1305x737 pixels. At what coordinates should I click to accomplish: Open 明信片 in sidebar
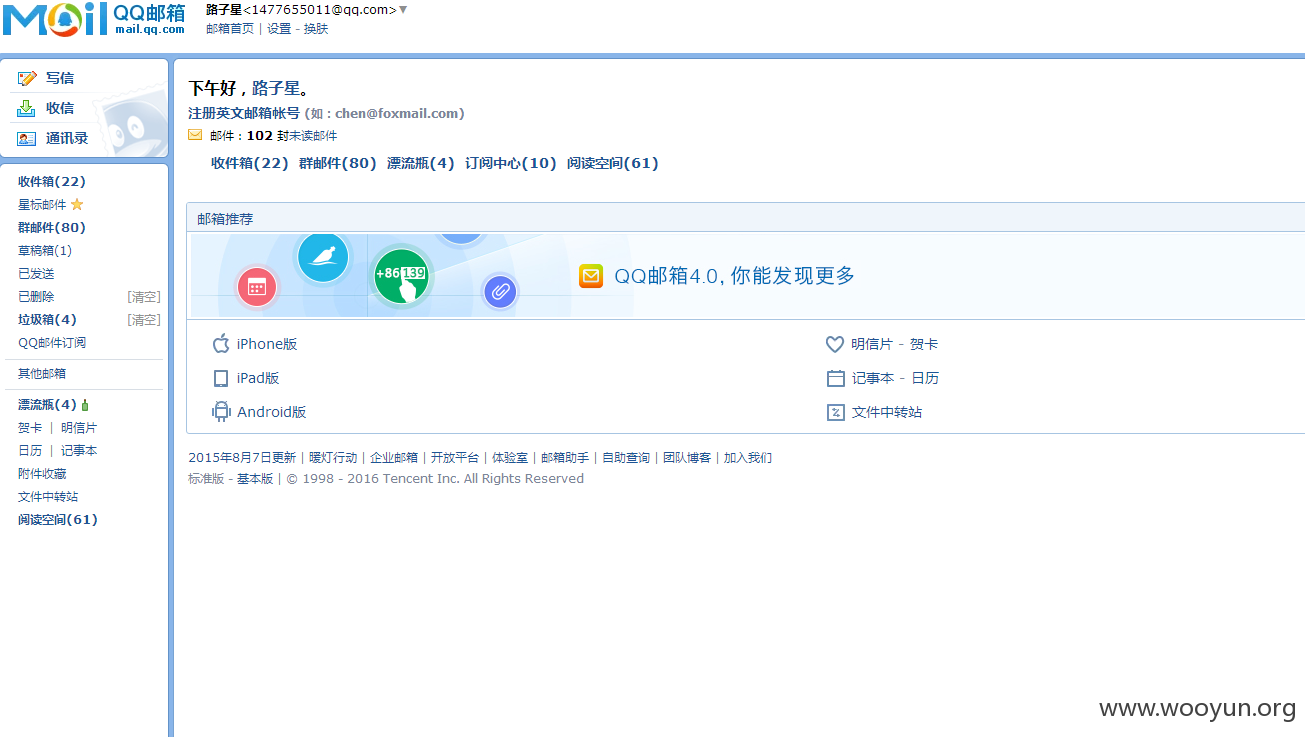tap(79, 428)
